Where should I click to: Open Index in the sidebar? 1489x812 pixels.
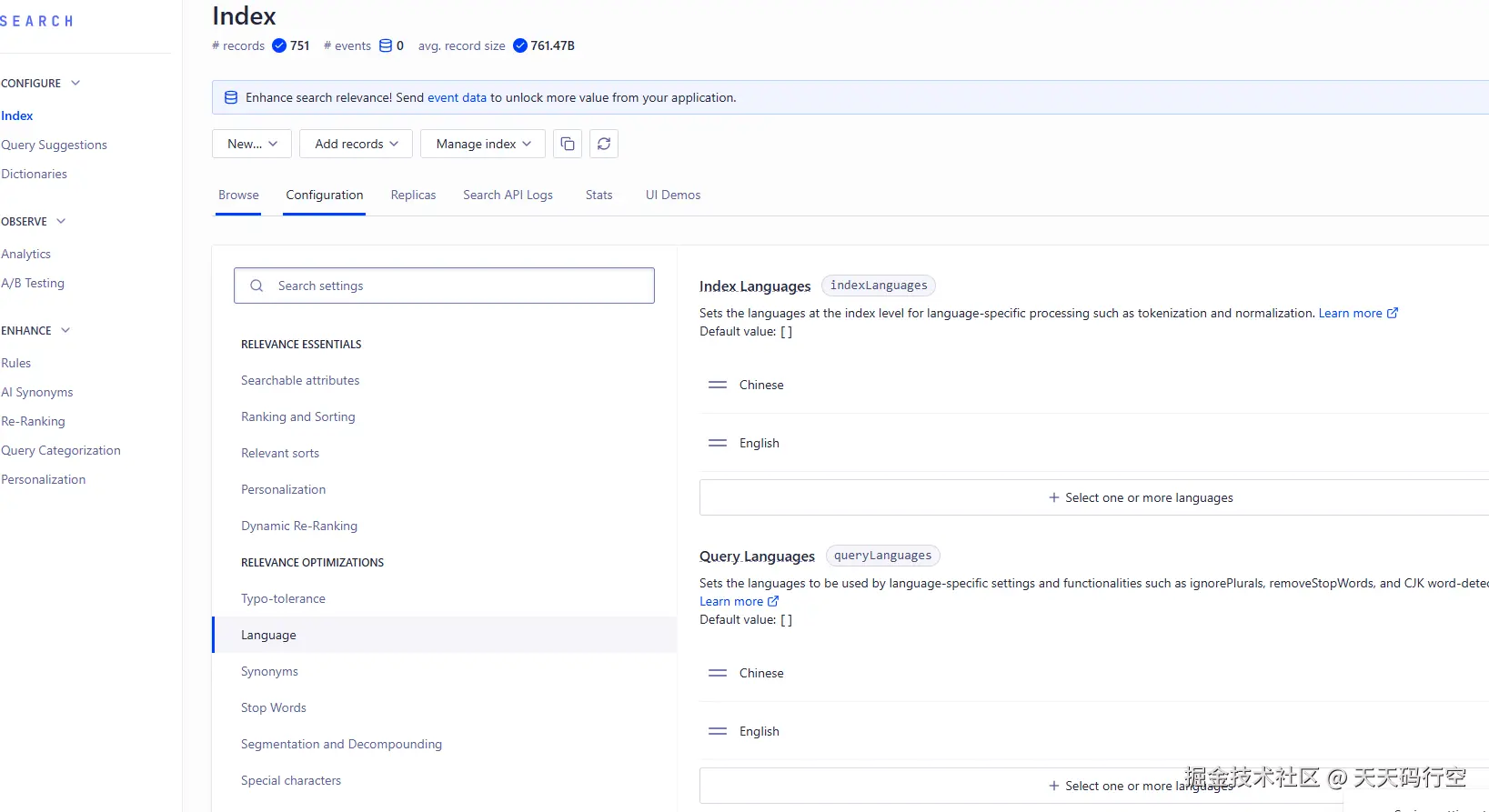click(17, 115)
